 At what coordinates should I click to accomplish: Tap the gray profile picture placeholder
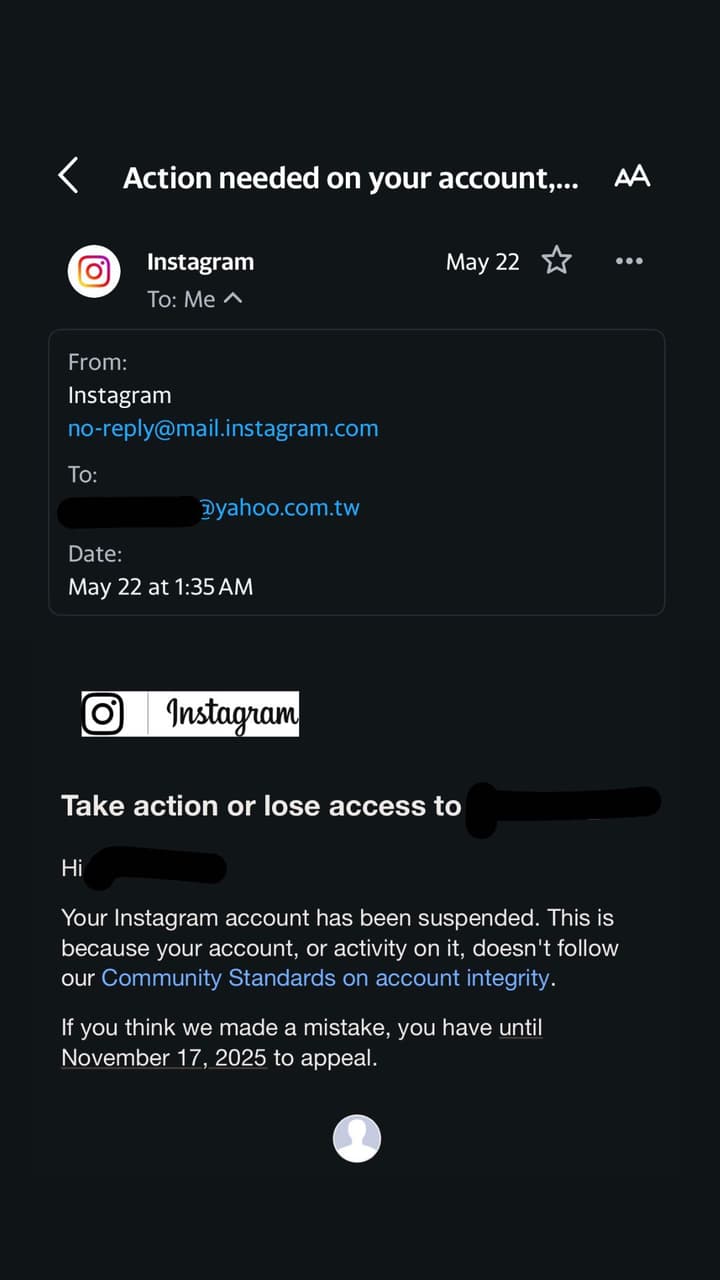[357, 1138]
